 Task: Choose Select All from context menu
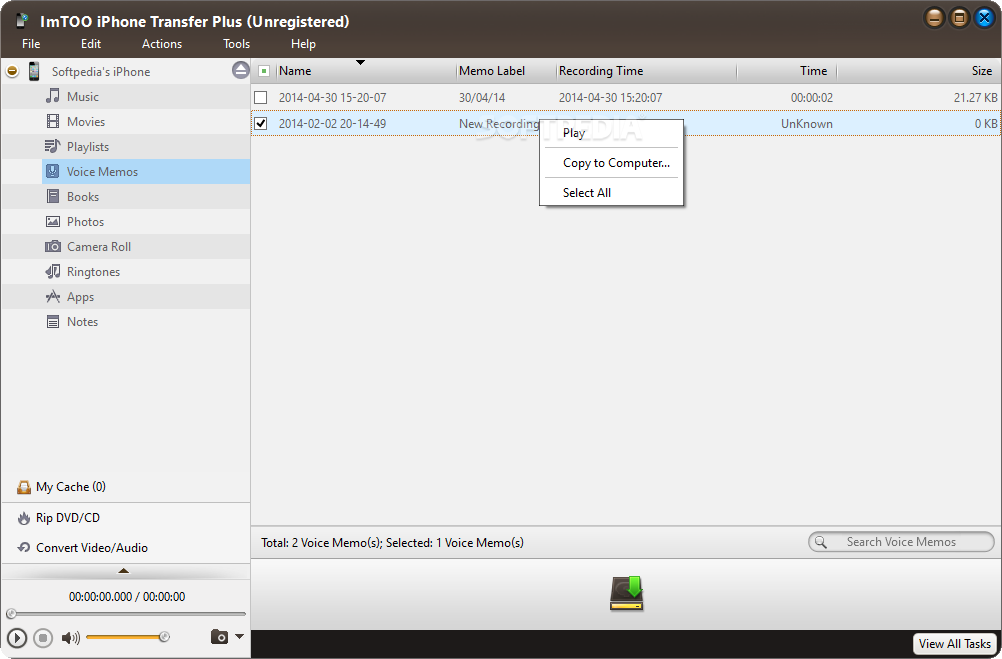[612, 192]
